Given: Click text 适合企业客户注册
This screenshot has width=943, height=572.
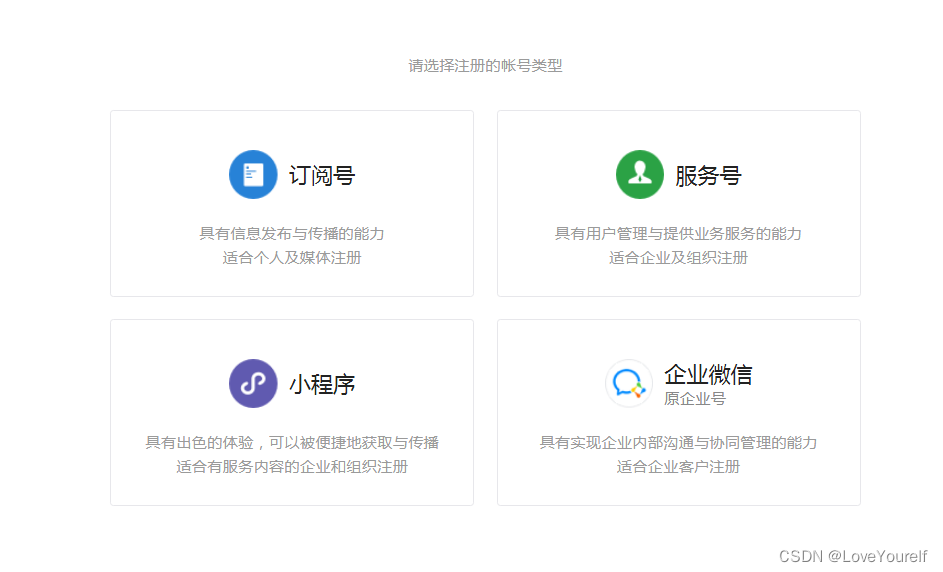Looking at the screenshot, I should pyautogui.click(x=678, y=467).
